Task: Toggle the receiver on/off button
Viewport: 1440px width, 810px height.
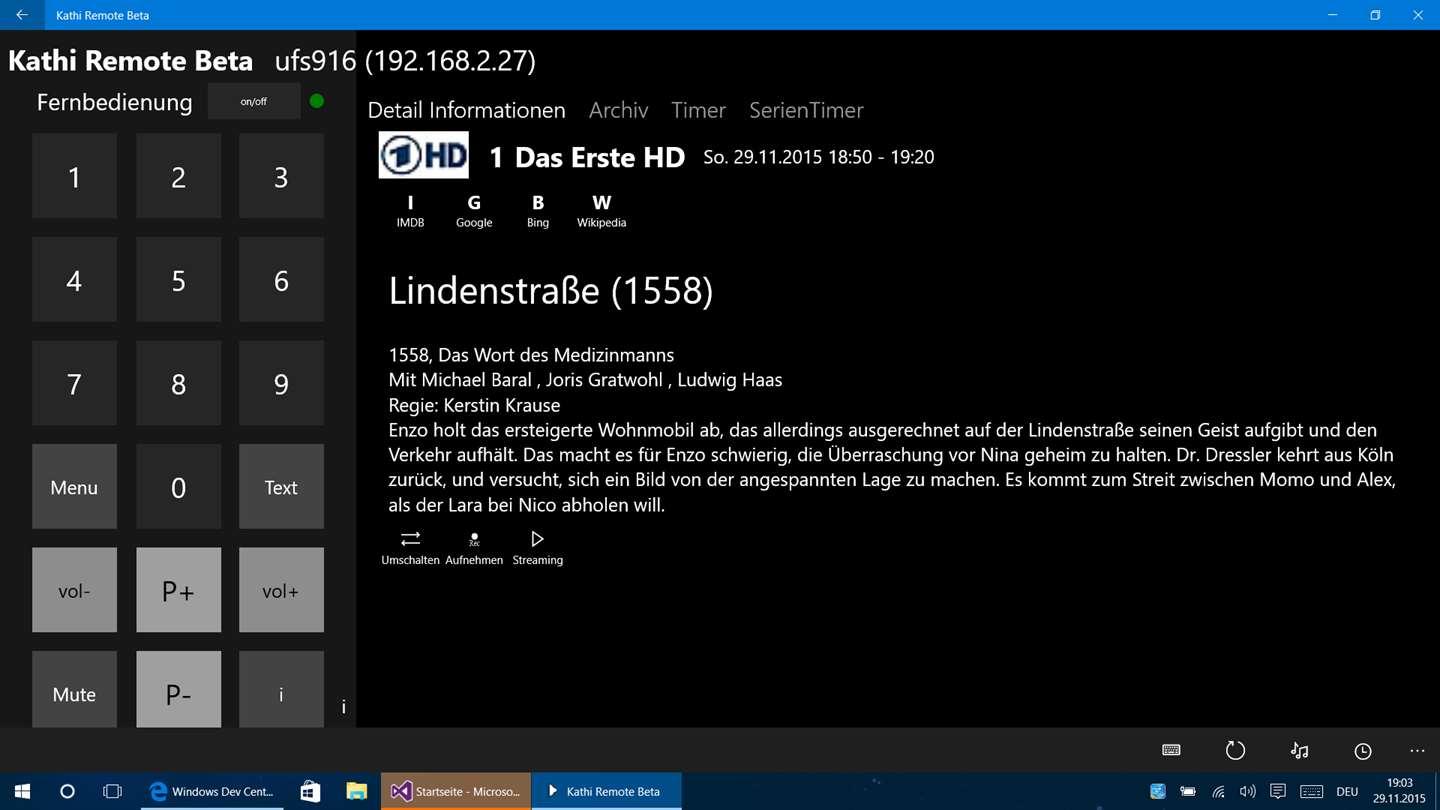Action: [254, 101]
